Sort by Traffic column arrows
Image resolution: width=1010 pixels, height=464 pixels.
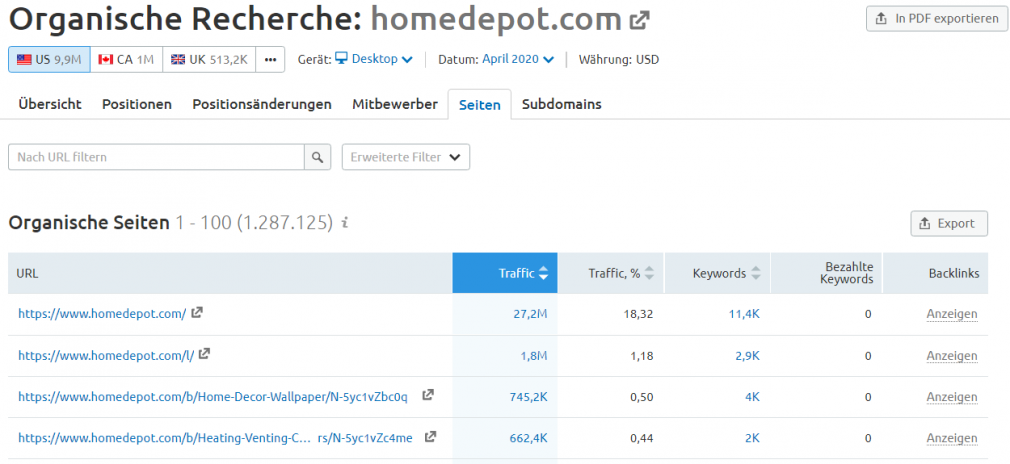pos(544,273)
